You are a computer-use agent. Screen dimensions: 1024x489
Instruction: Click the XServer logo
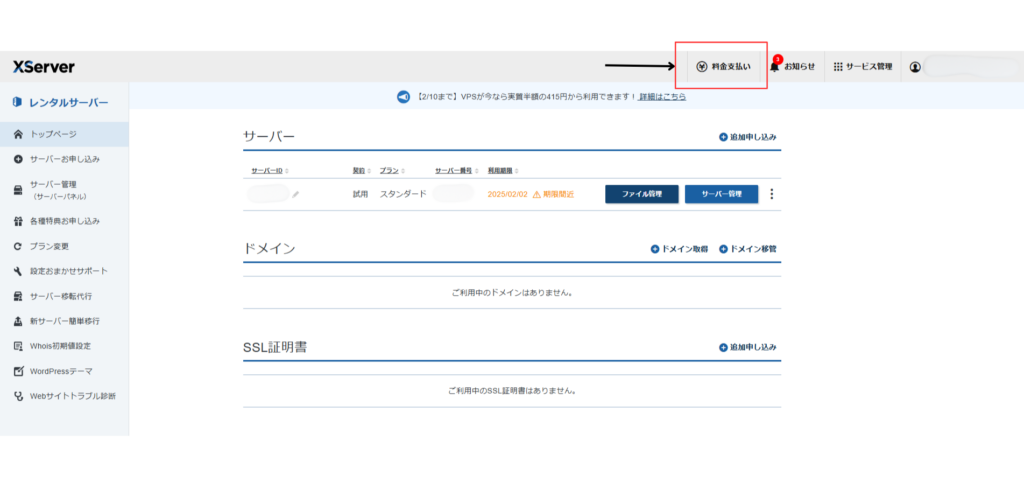click(44, 67)
